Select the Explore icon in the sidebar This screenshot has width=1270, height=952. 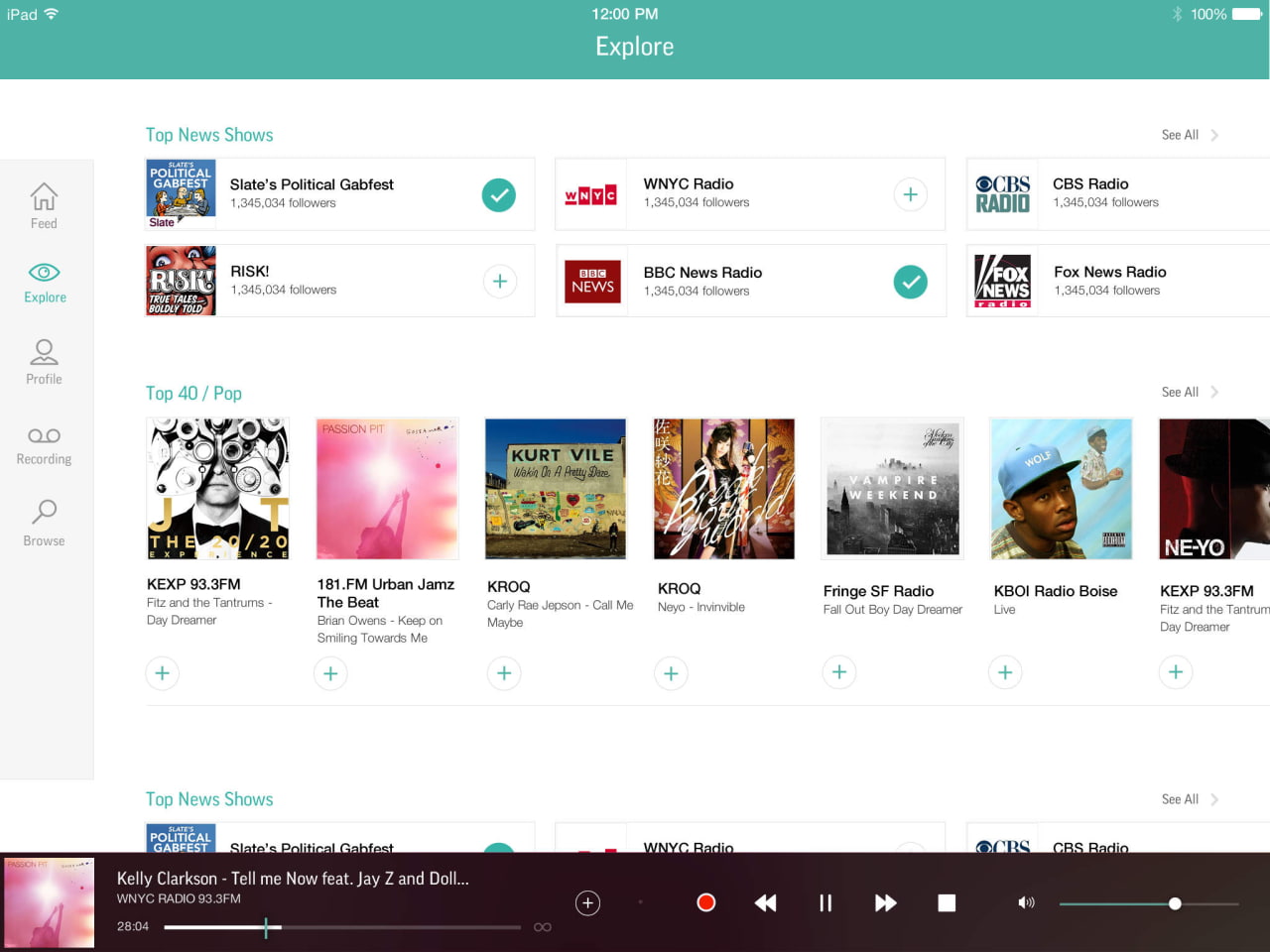click(x=43, y=282)
